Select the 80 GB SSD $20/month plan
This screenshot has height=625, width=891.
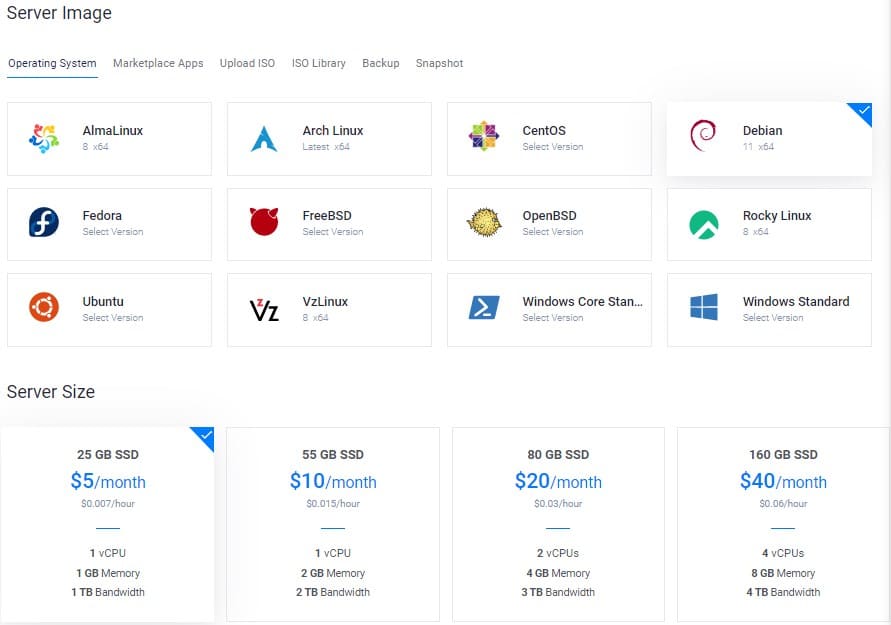[x=558, y=524]
